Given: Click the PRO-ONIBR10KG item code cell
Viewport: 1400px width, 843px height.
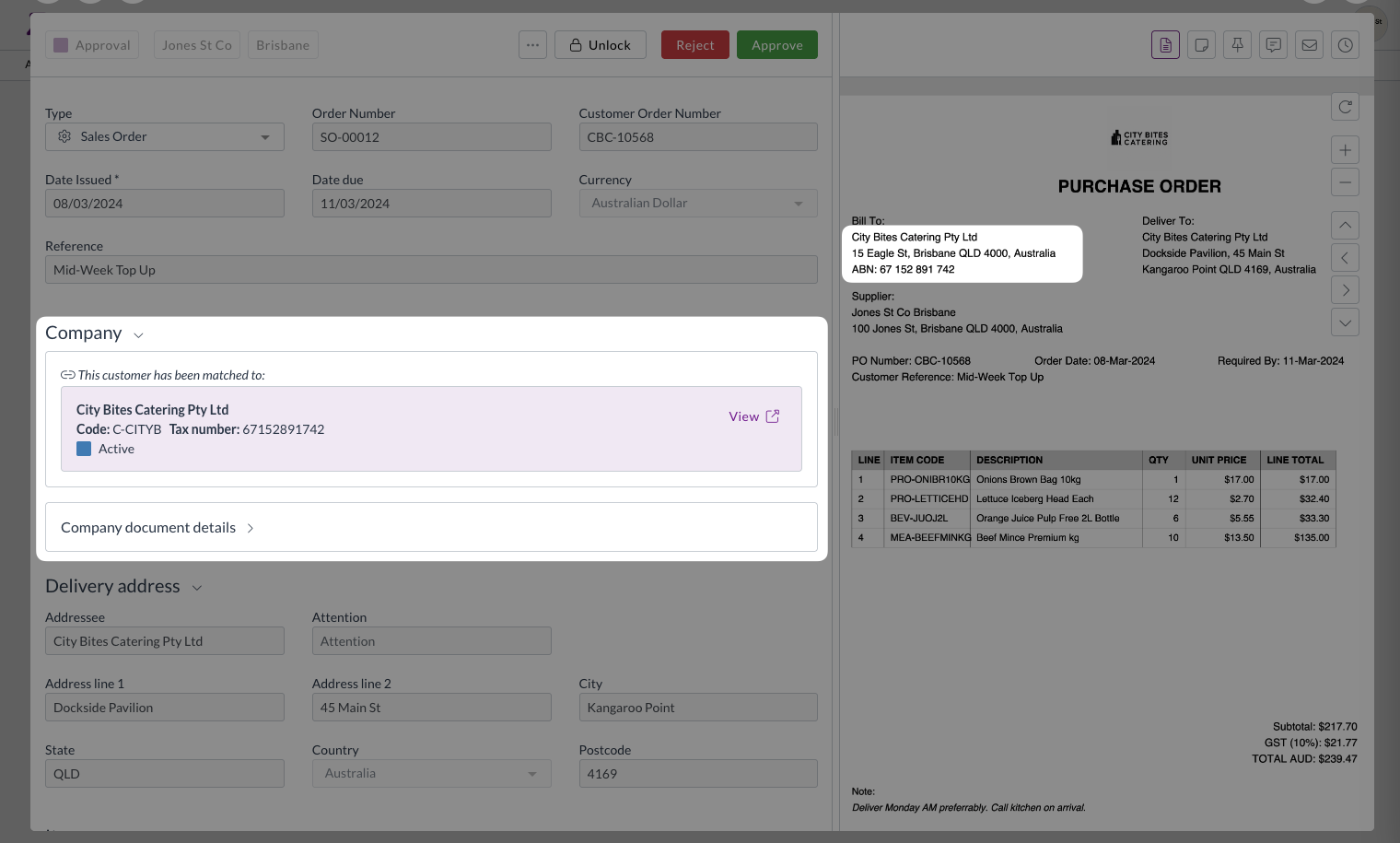Looking at the screenshot, I should tap(929, 479).
